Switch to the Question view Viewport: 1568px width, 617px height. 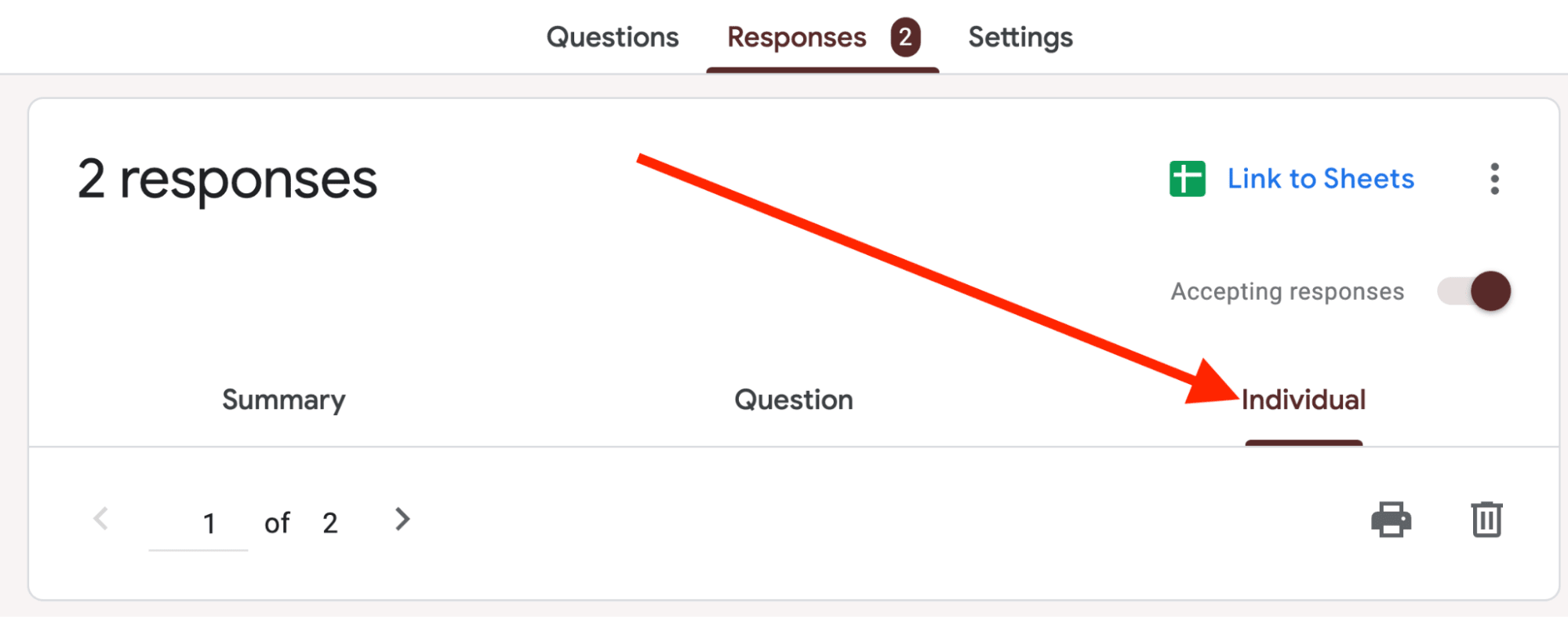793,400
